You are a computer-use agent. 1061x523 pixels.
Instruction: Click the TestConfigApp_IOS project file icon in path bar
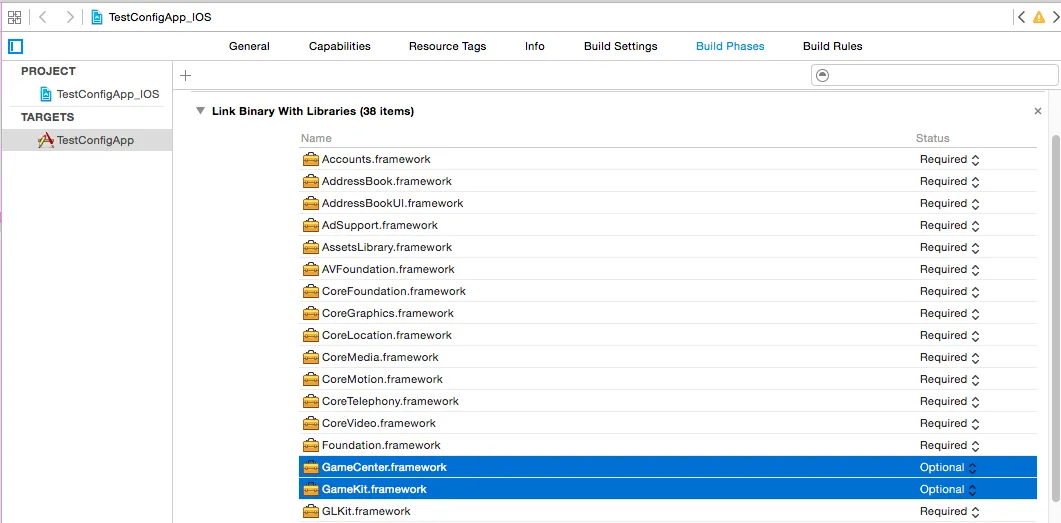click(x=97, y=17)
